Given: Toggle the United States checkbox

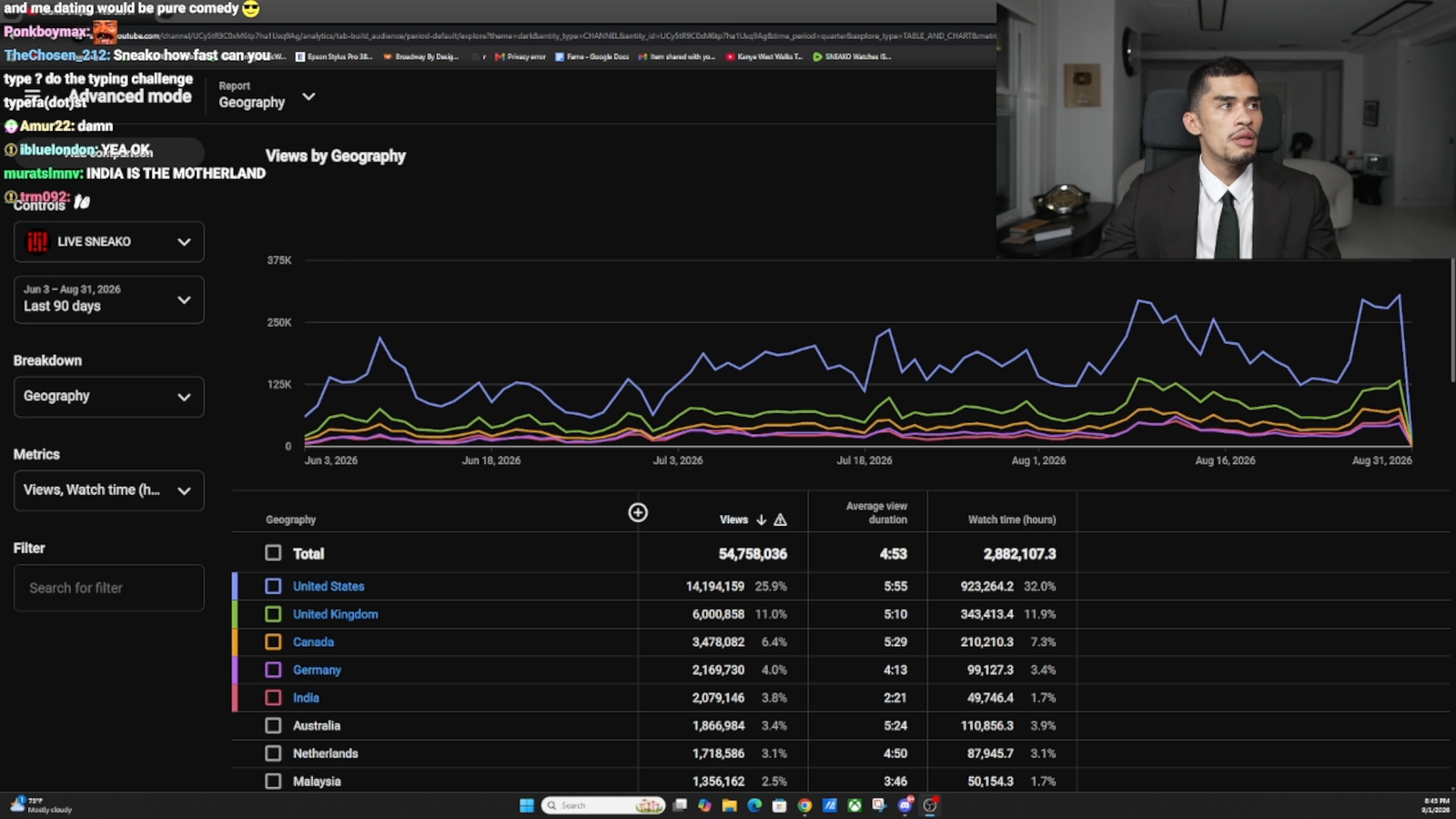Looking at the screenshot, I should pyautogui.click(x=273, y=586).
